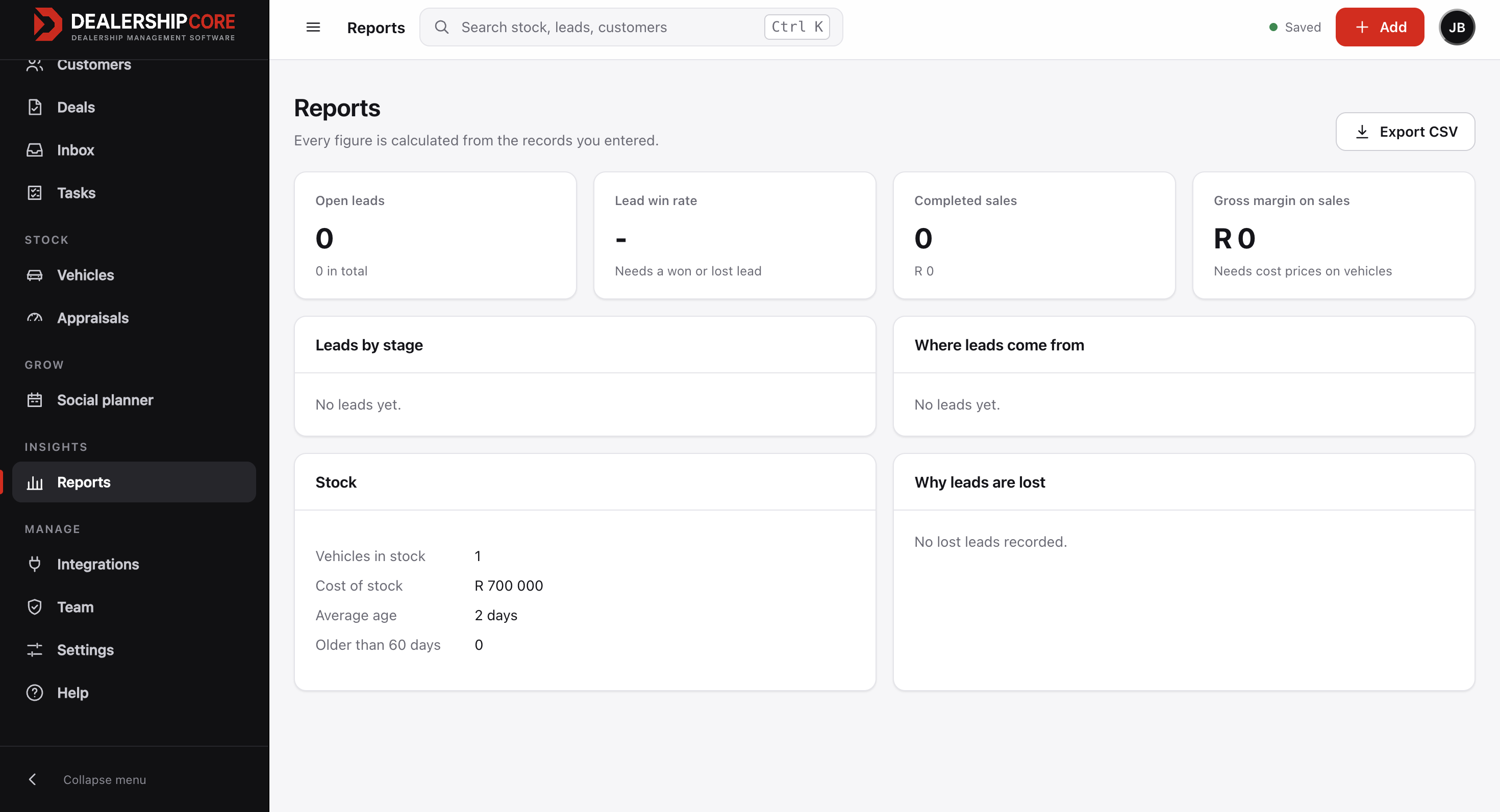Click the Reports bar chart icon
The height and width of the screenshot is (812, 1500).
point(35,483)
